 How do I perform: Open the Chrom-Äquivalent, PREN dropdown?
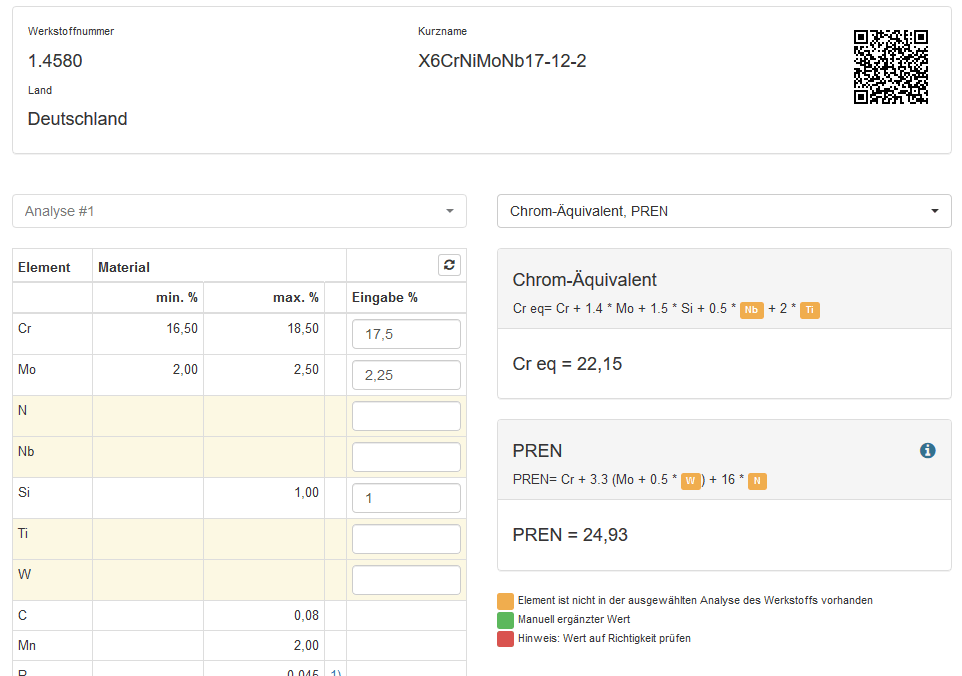tap(724, 211)
